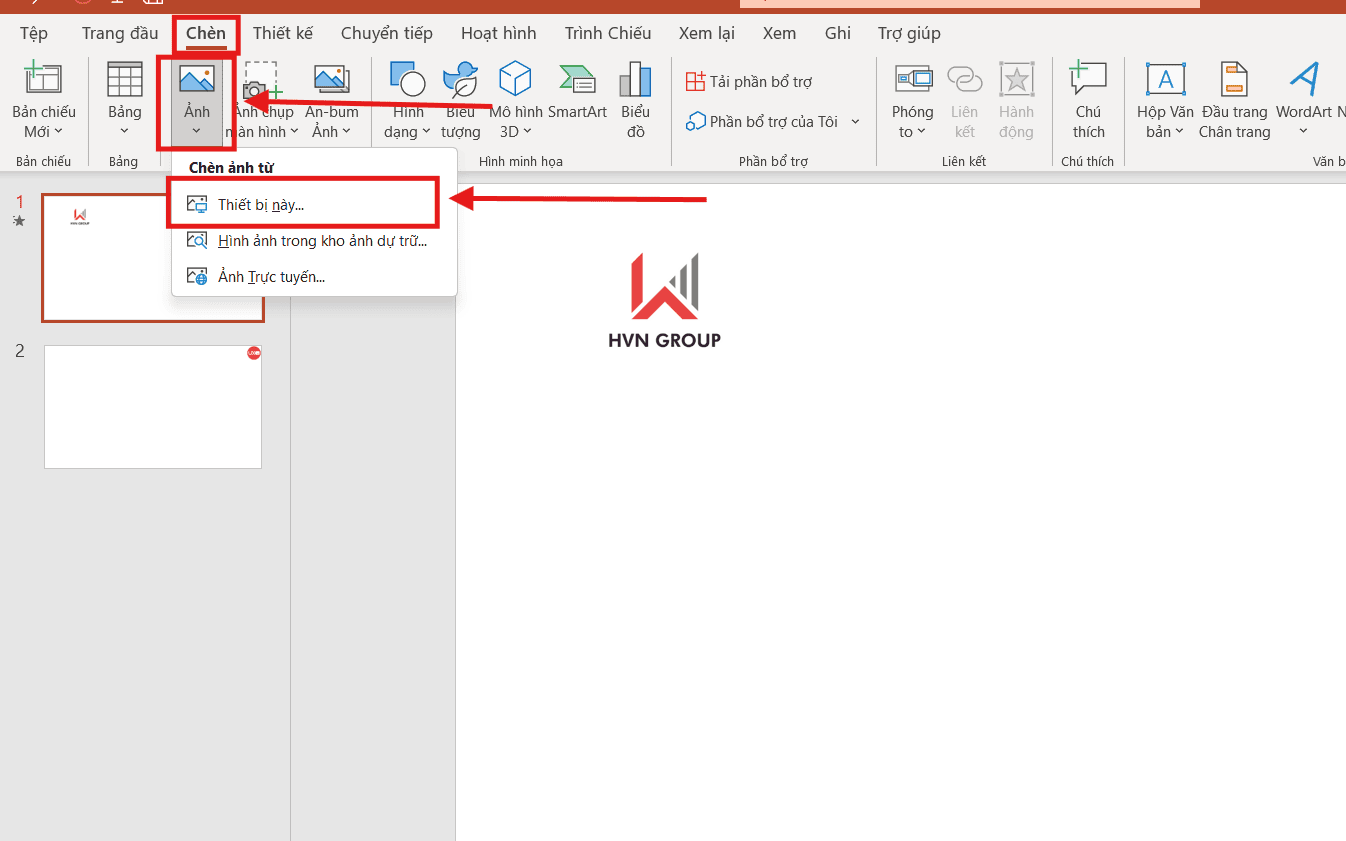Screen dimensions: 1346x841
Task: Insert a Hộp Văn bản text box
Action: [1165, 80]
